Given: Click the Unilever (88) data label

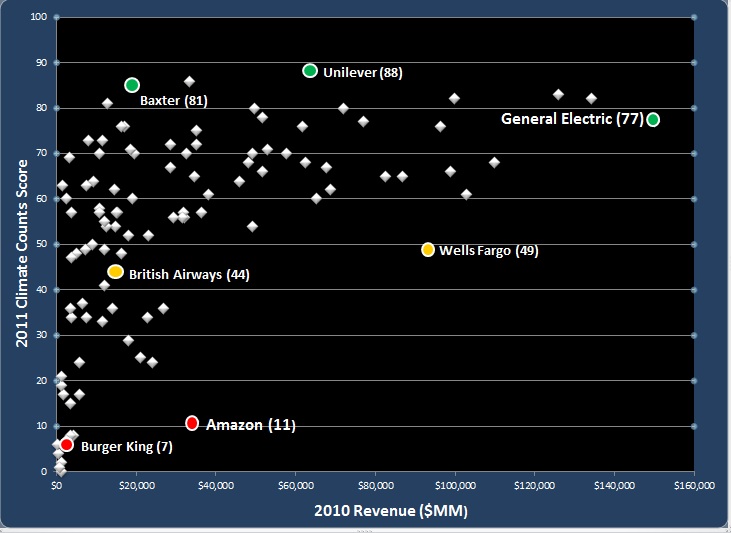Looking at the screenshot, I should coord(363,73).
